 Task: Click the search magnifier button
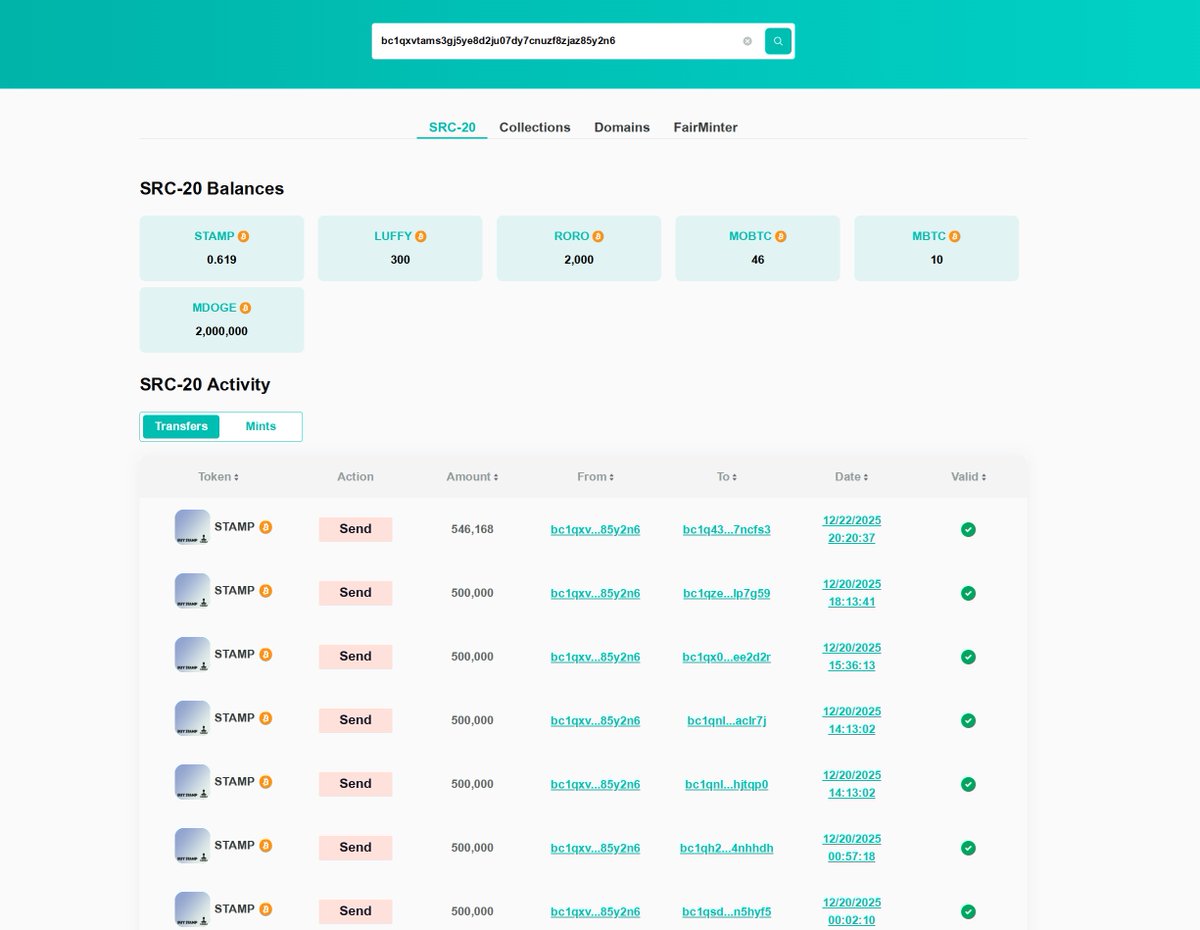(x=778, y=41)
